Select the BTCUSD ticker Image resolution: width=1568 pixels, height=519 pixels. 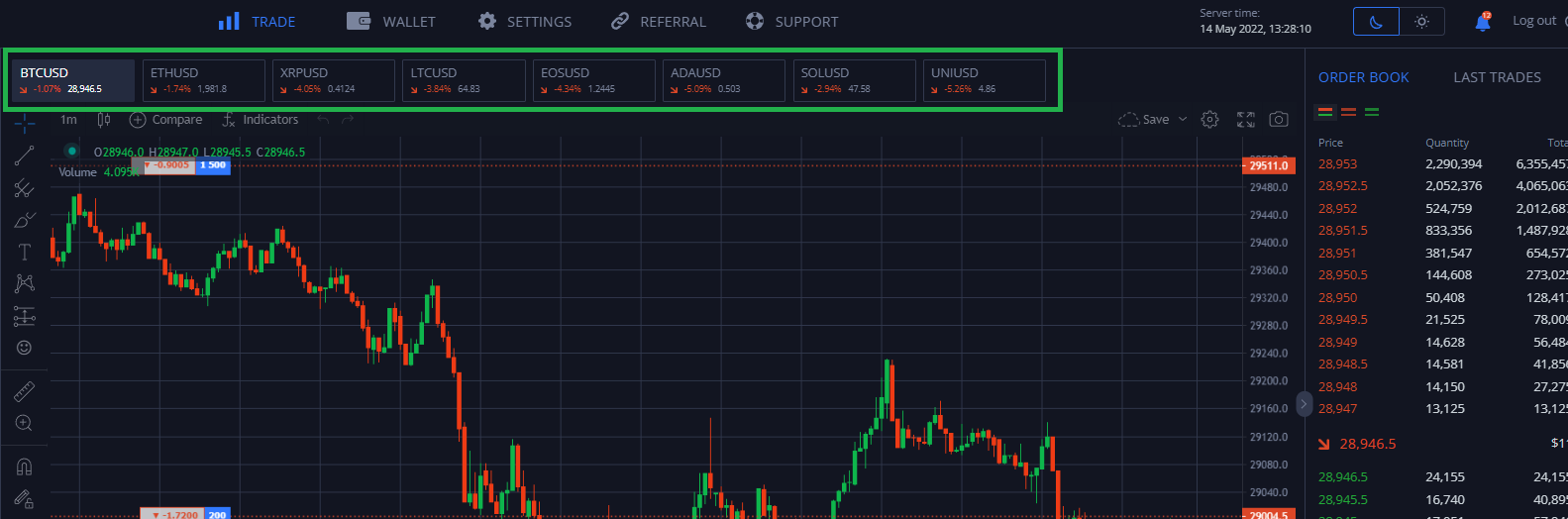pos(72,80)
